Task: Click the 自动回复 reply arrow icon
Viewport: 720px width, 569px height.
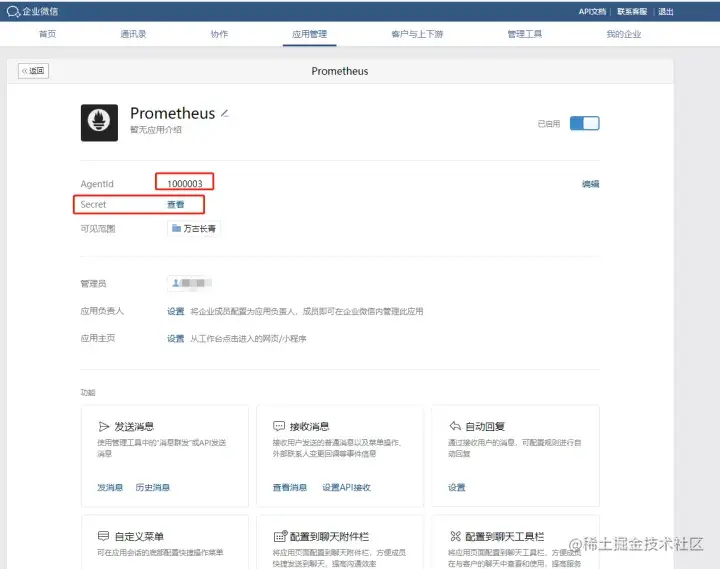Action: click(455, 426)
